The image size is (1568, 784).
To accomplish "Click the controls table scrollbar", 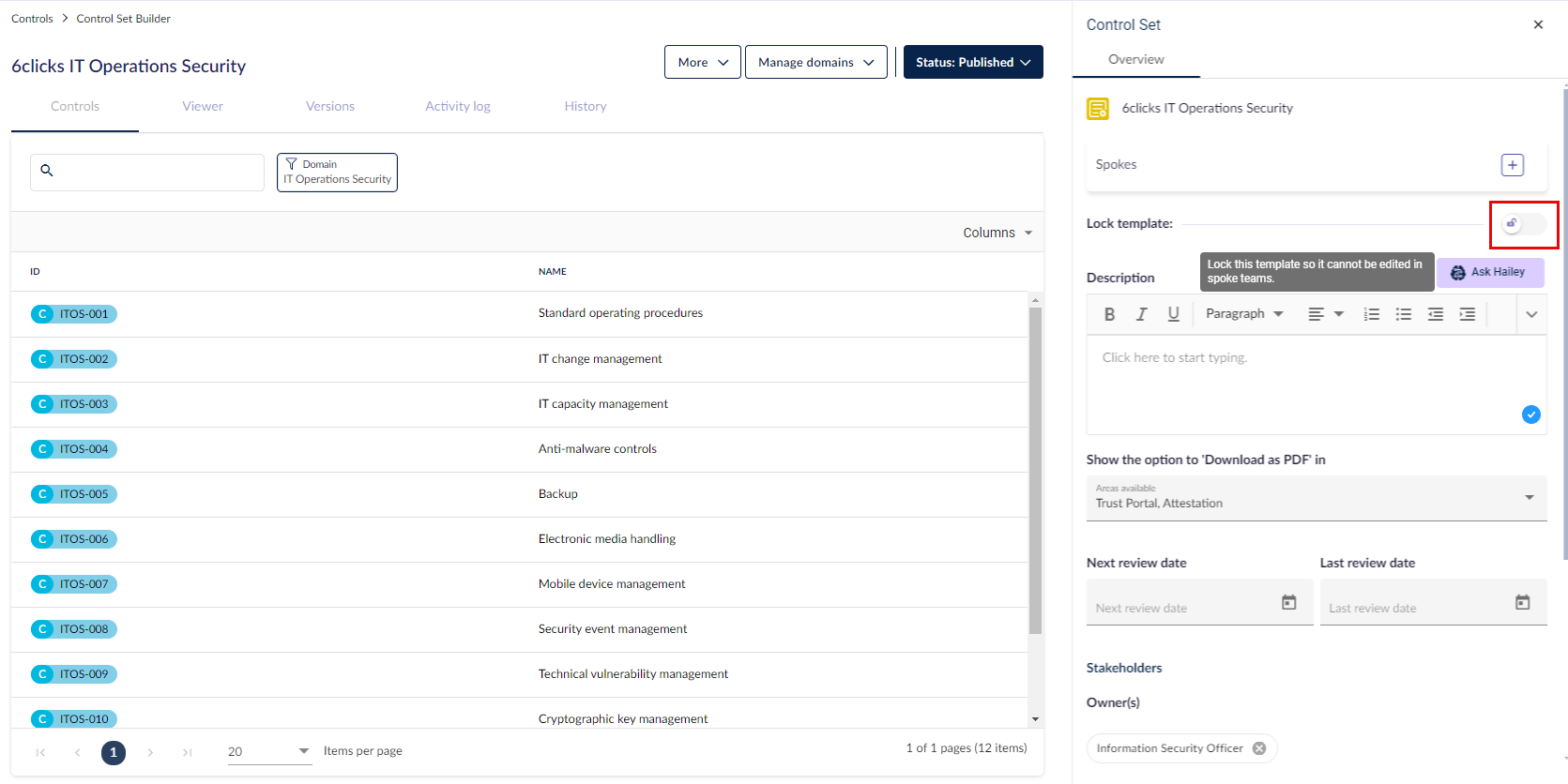I will (x=1035, y=471).
